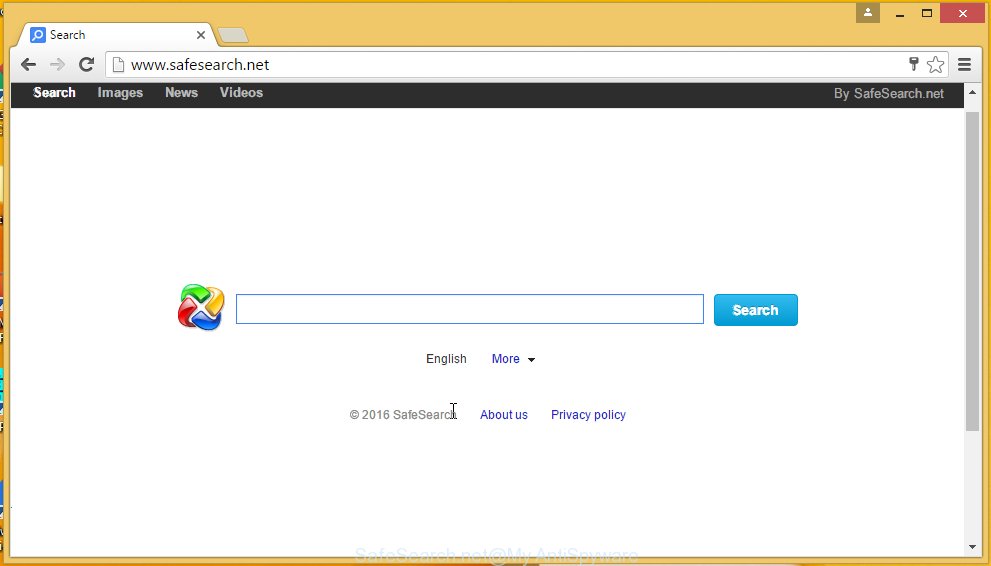Open the saved password key icon
Screen dimensions: 991x566
click(913, 63)
